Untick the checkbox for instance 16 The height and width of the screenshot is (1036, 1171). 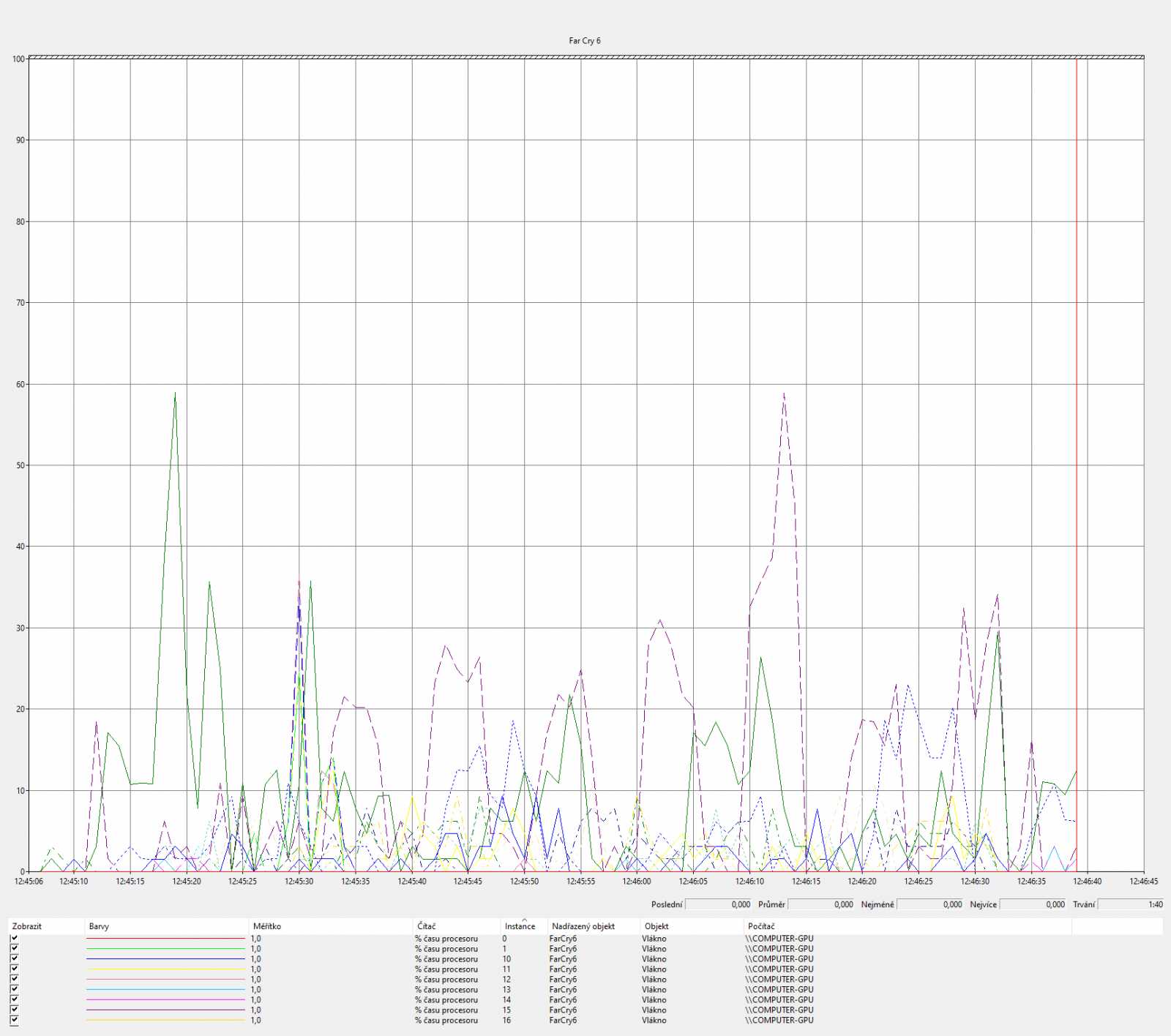click(14, 1020)
